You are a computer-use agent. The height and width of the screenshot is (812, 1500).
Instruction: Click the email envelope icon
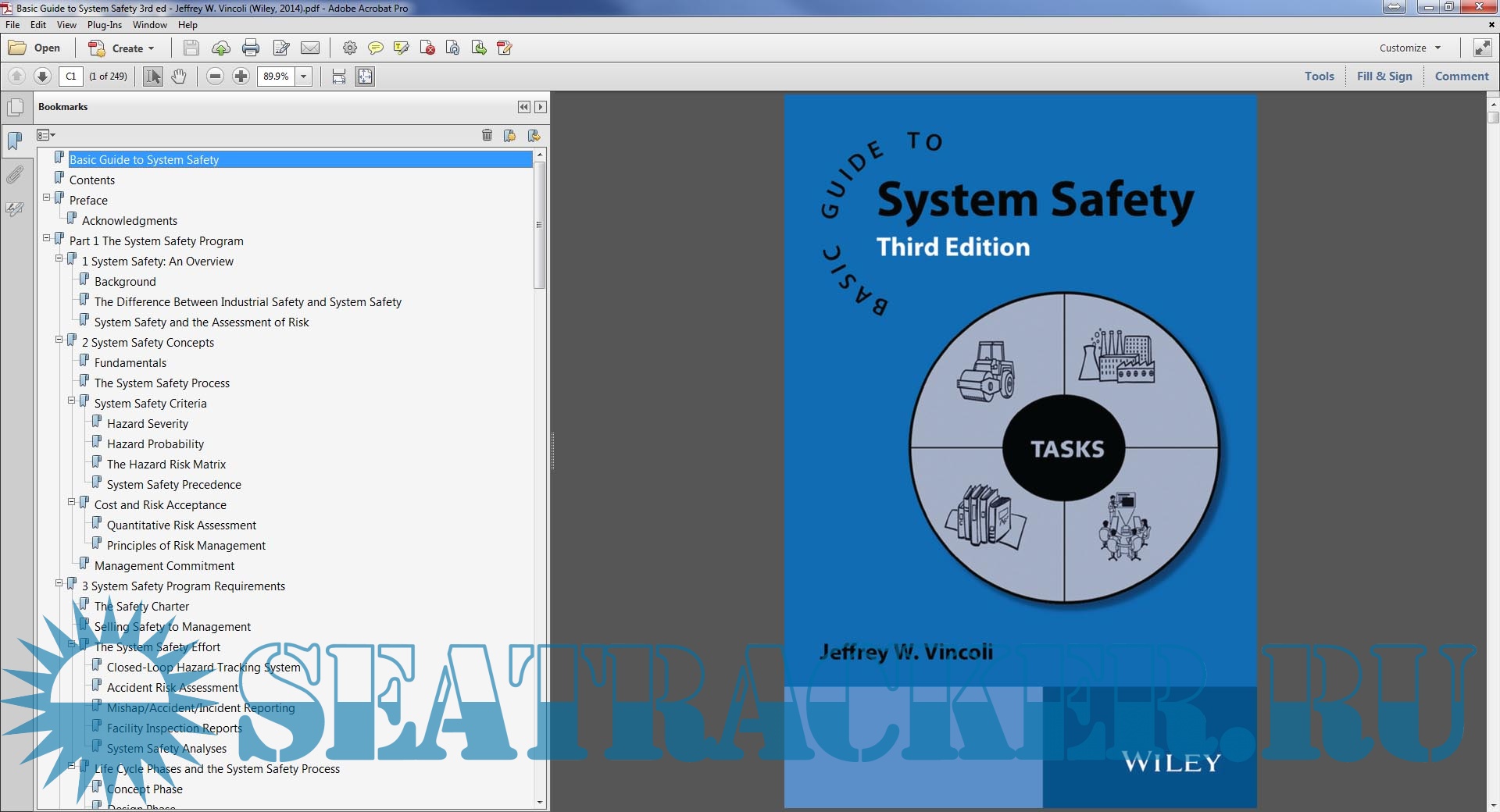coord(310,48)
